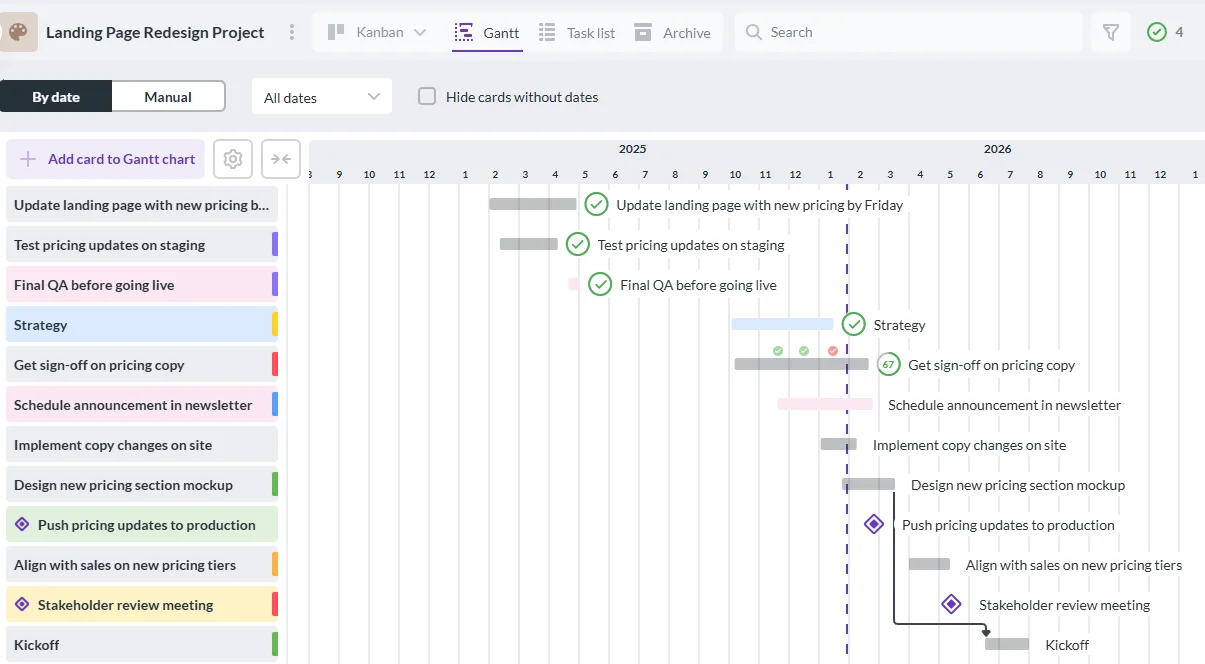The width and height of the screenshot is (1205, 664).
Task: Open the Archive tab
Action: point(673,31)
